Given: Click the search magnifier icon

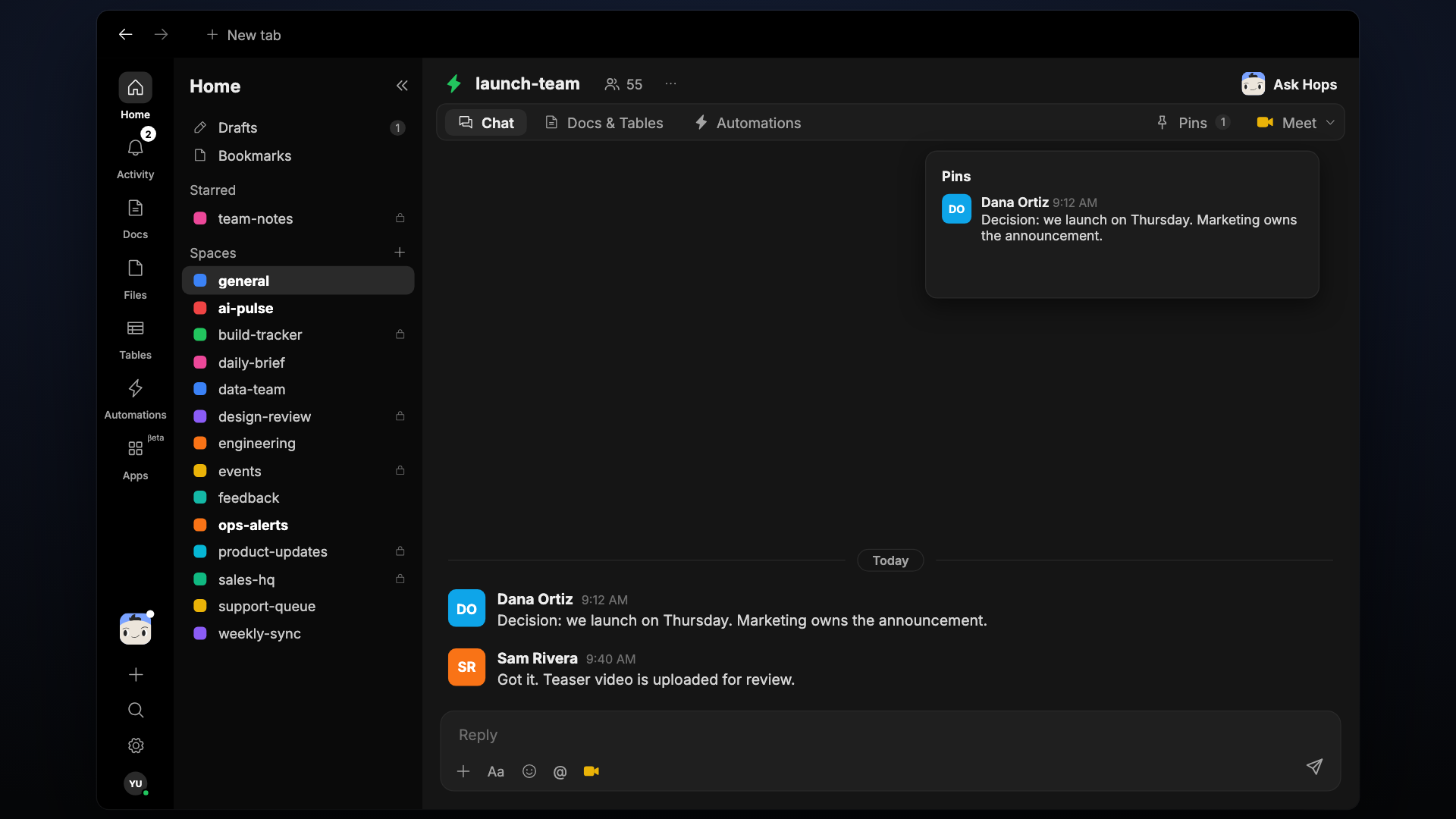Looking at the screenshot, I should tap(136, 710).
